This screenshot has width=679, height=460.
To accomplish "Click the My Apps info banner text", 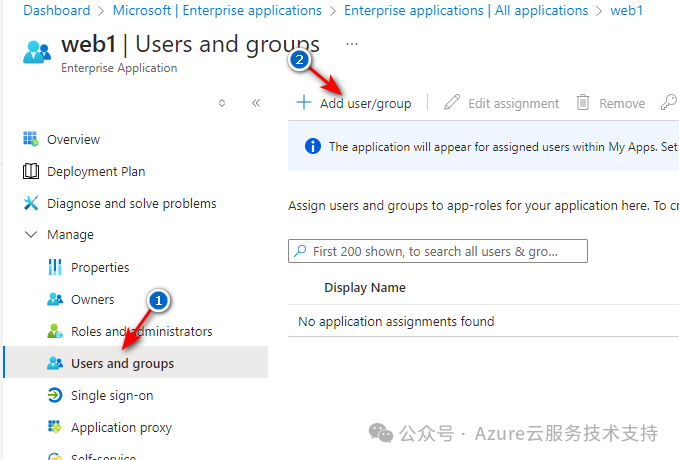I will pos(504,146).
